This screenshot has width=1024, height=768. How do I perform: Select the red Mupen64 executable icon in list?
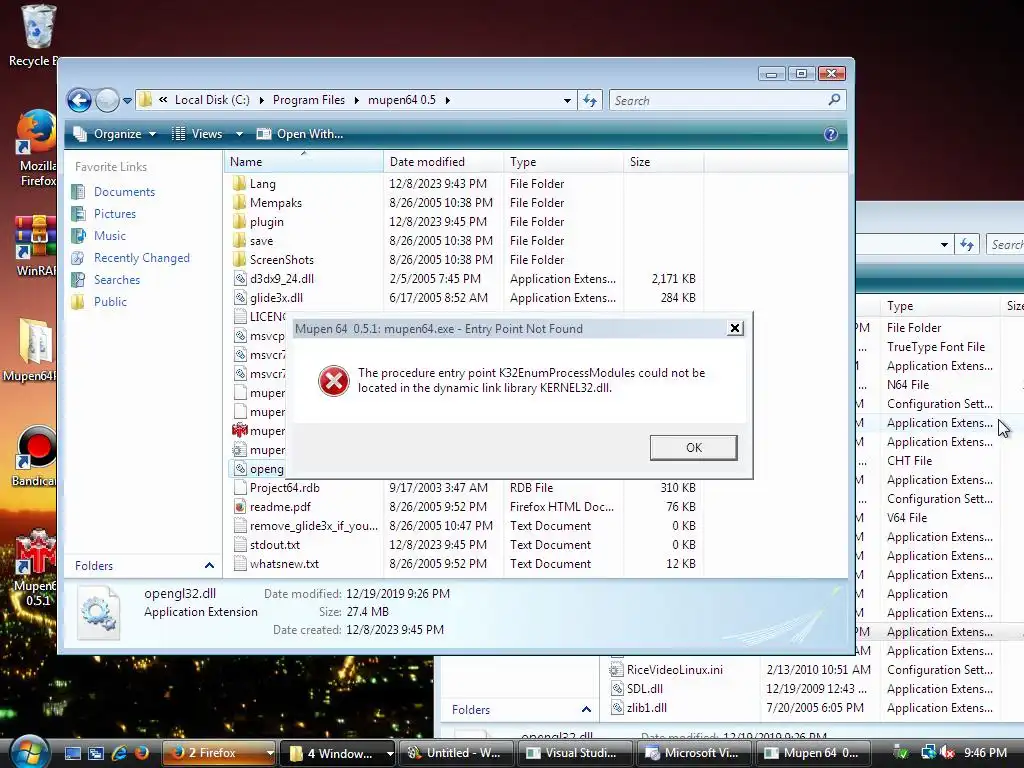(240, 430)
